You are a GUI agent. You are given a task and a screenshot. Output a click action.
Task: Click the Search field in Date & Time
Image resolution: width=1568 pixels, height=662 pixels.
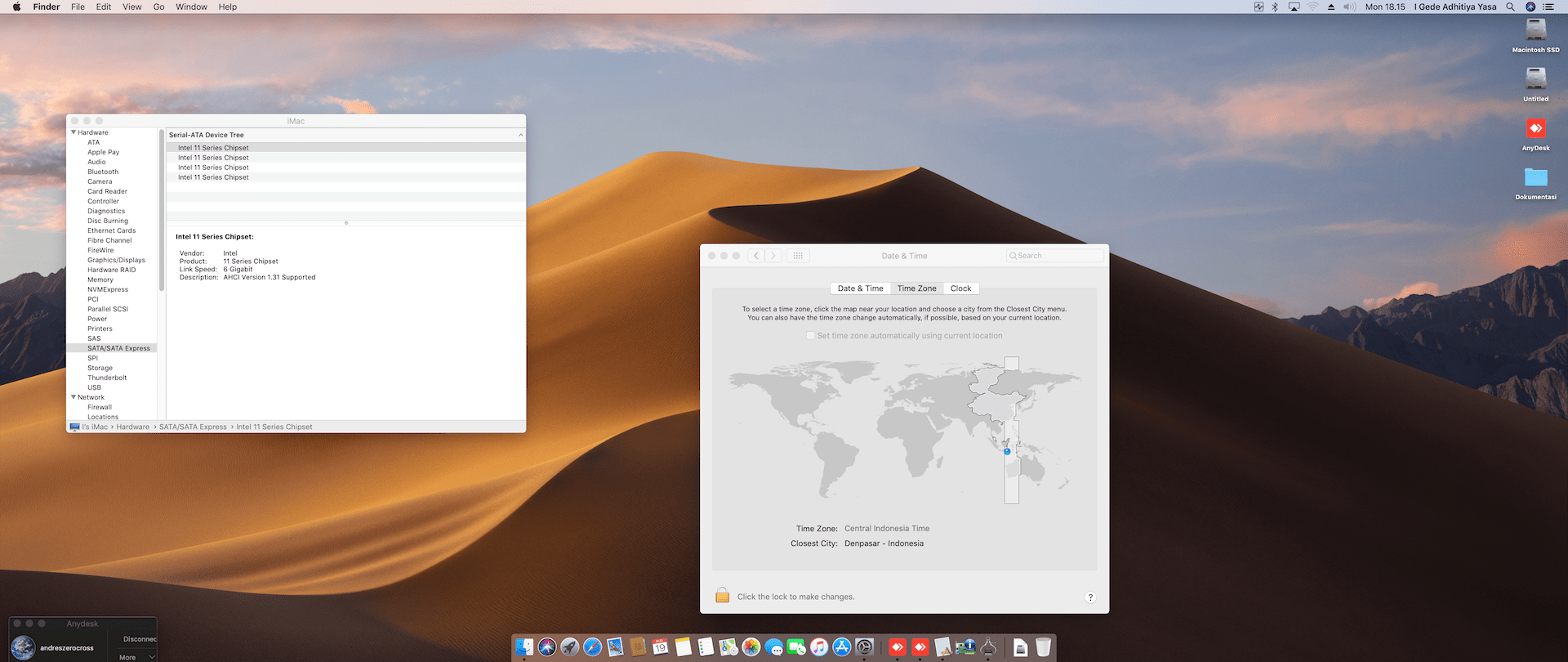tap(1055, 256)
